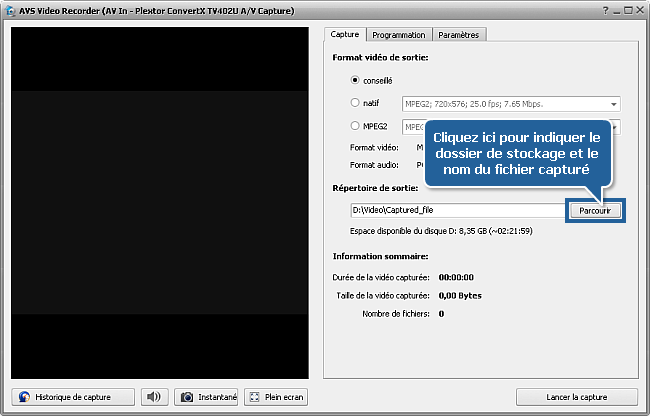Click the help question mark in title bar
This screenshot has height=416, width=650.
[606, 11]
